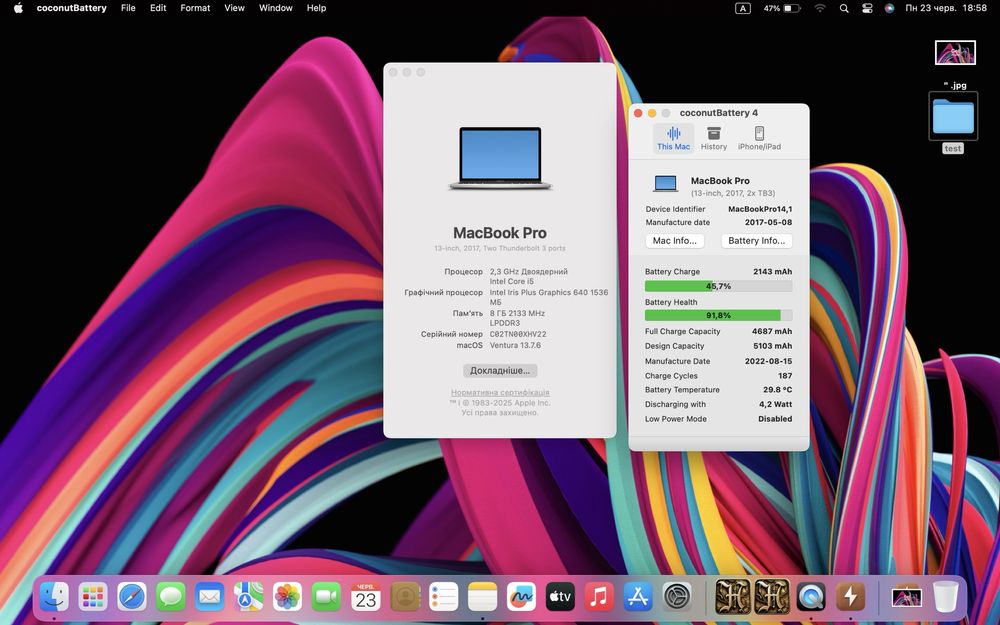The image size is (1000, 625).
Task: Click coconutBattery lightning icon in Dock
Action: (x=850, y=597)
